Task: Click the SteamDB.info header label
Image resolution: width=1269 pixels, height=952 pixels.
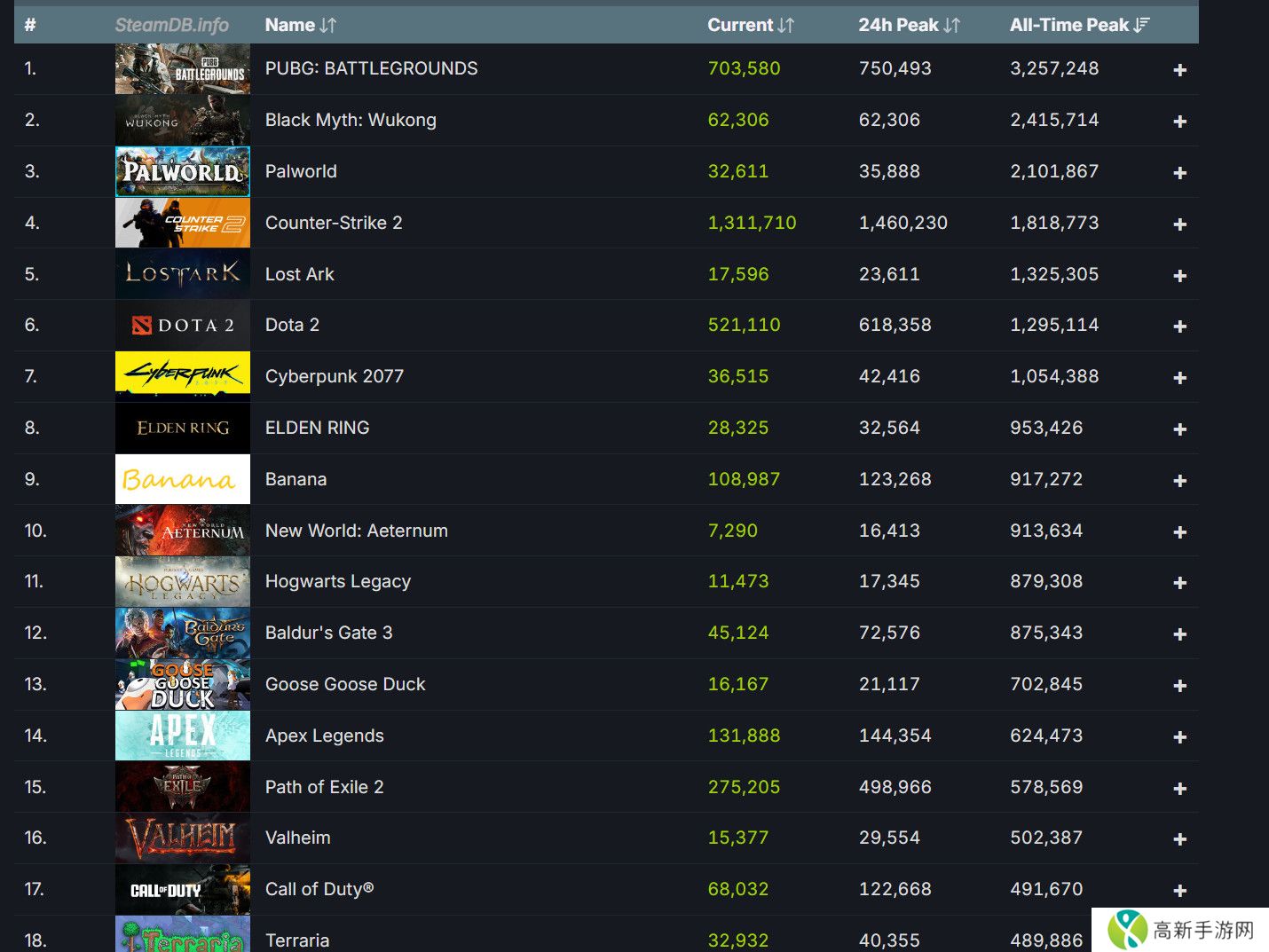Action: click(x=171, y=25)
